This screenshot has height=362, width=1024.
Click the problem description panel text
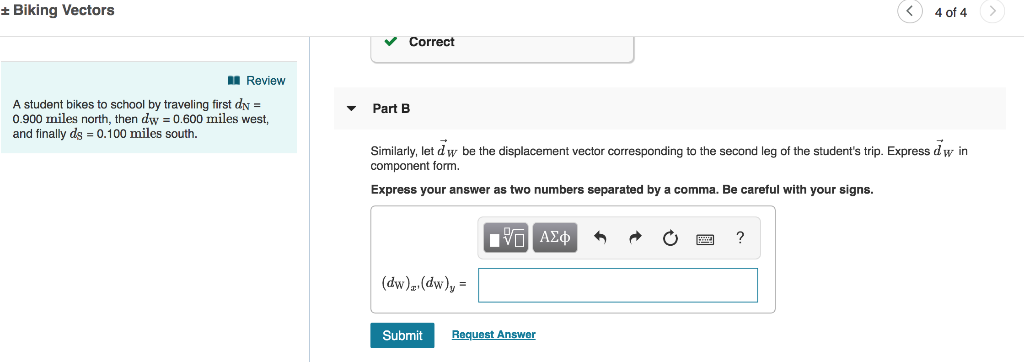coord(141,119)
